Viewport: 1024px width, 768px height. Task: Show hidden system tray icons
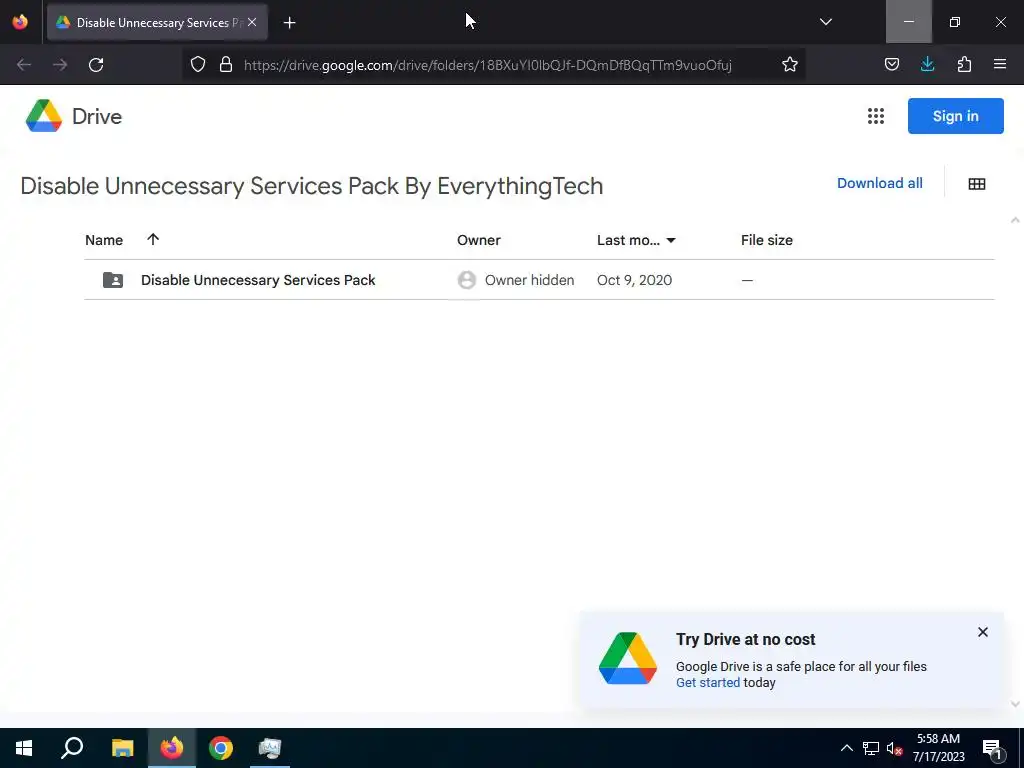click(x=846, y=748)
